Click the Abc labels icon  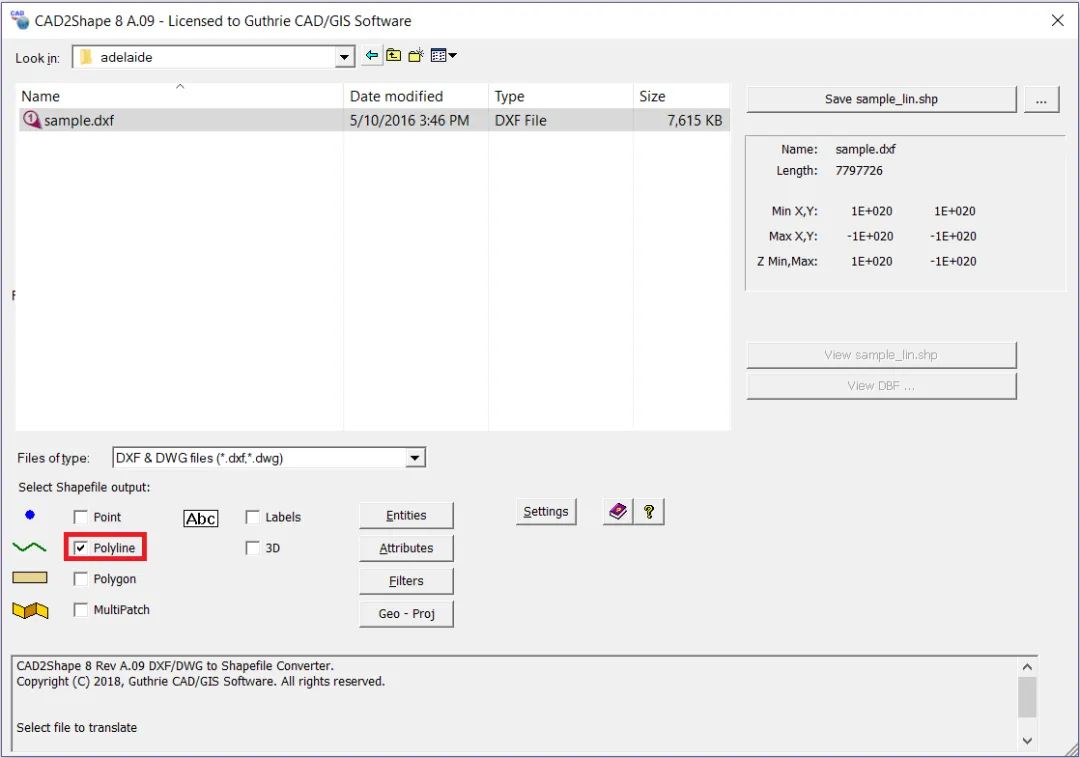click(201, 518)
